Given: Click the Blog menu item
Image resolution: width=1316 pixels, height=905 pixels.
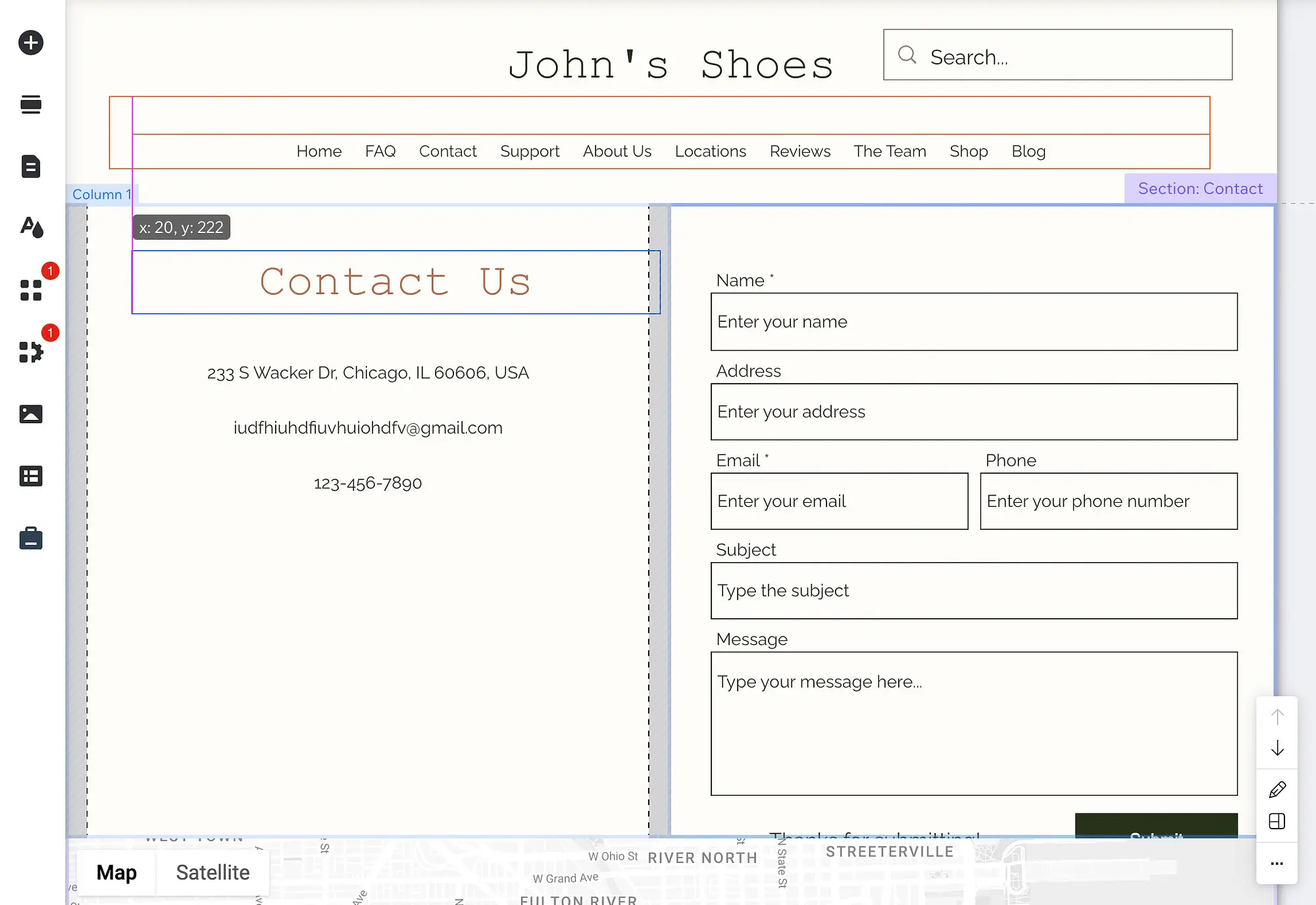Looking at the screenshot, I should pos(1029,151).
